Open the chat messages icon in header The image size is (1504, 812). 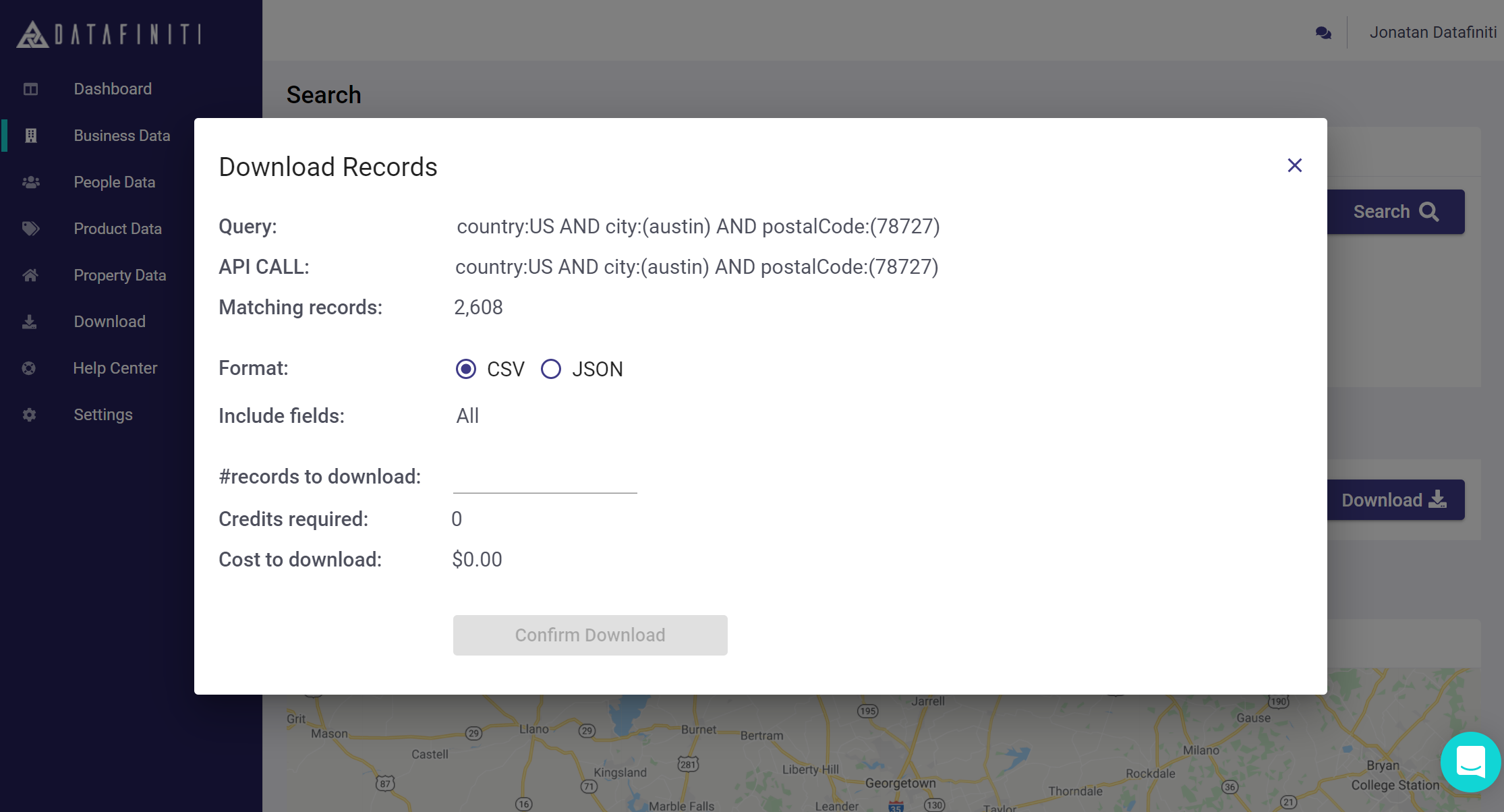[1323, 32]
